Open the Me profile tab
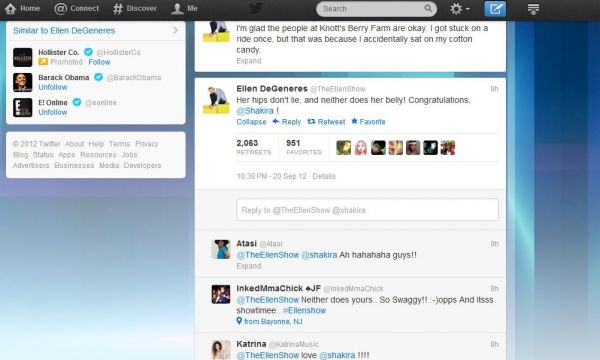 pos(184,8)
